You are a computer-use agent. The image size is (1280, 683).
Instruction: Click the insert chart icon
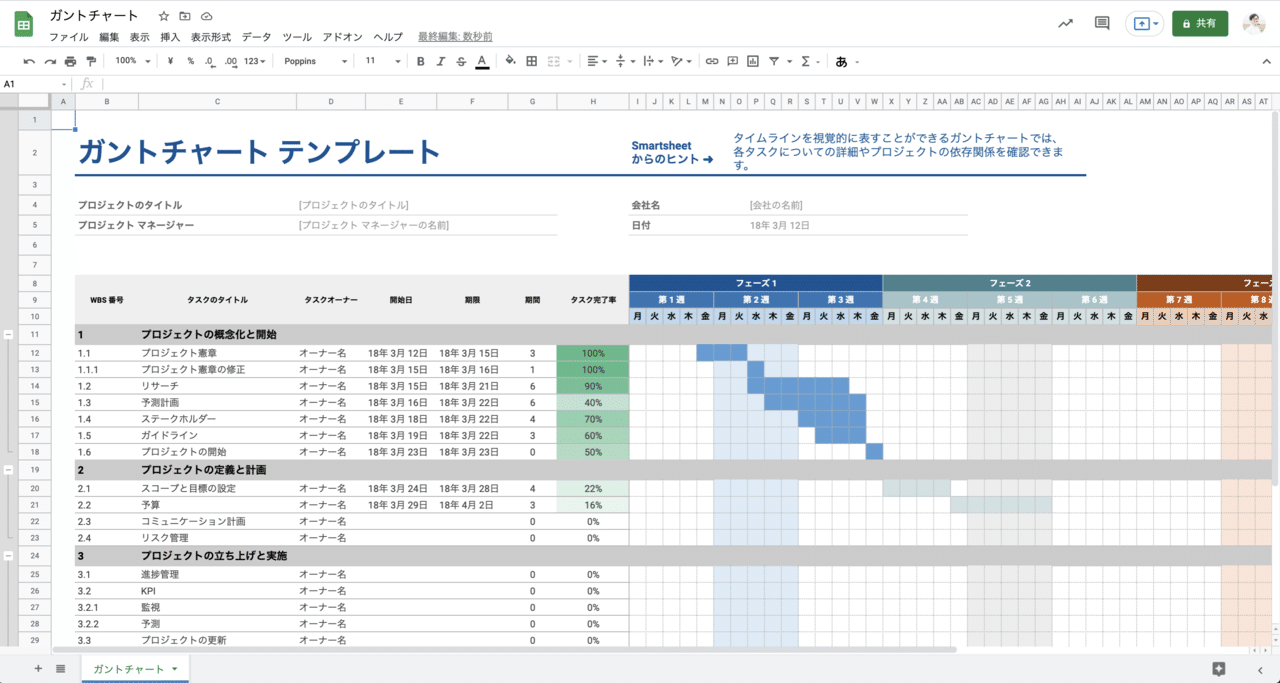click(753, 61)
